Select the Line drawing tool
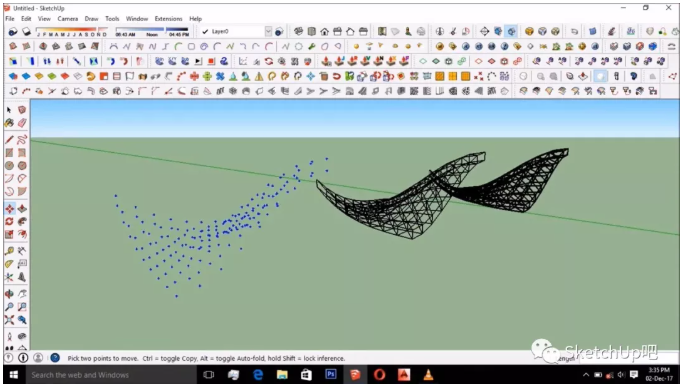 [x=9, y=140]
